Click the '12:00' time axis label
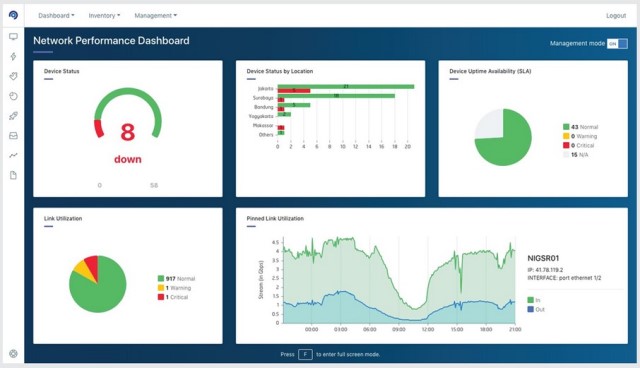This screenshot has width=640, height=368. point(428,329)
